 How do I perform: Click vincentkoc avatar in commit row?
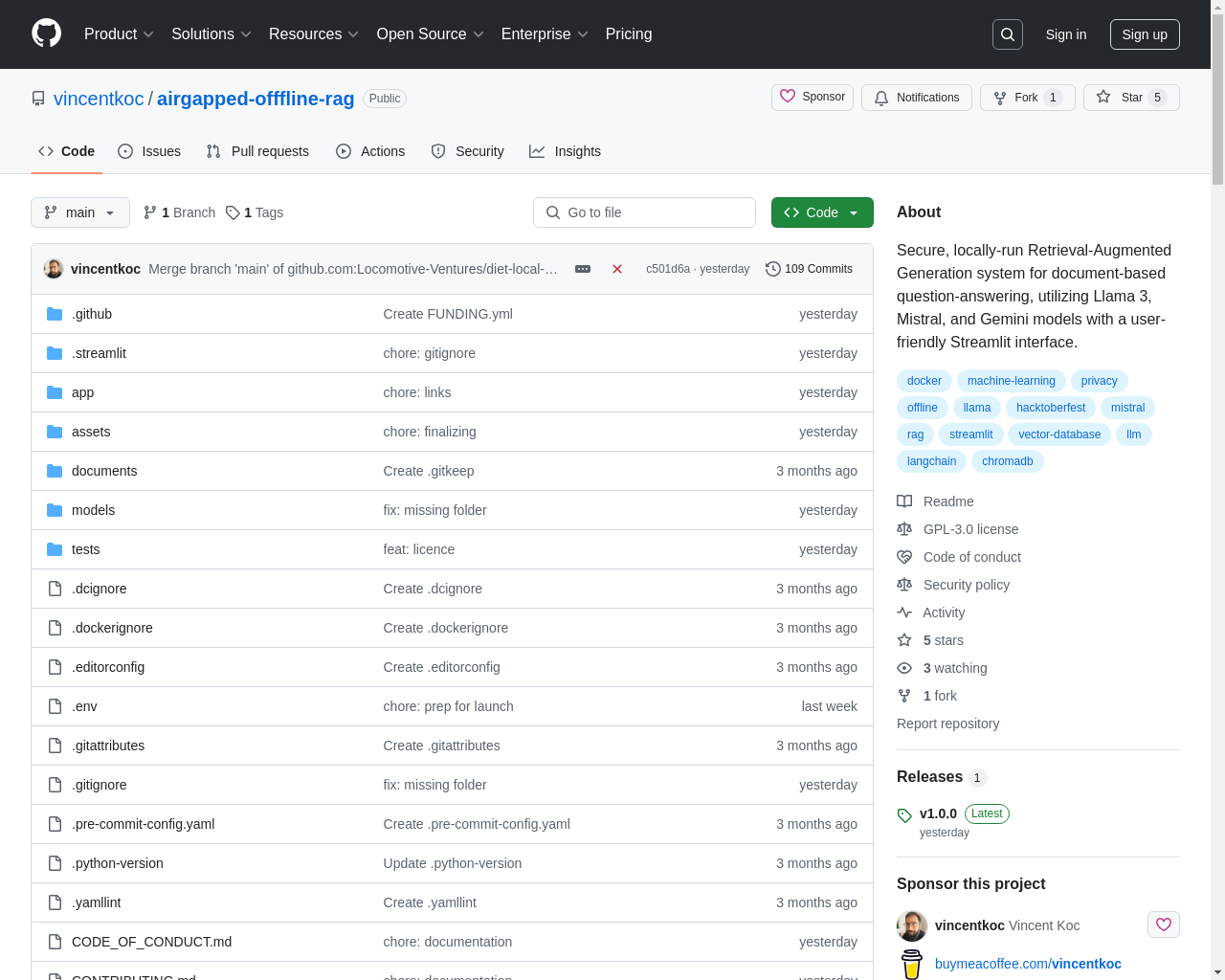click(54, 269)
